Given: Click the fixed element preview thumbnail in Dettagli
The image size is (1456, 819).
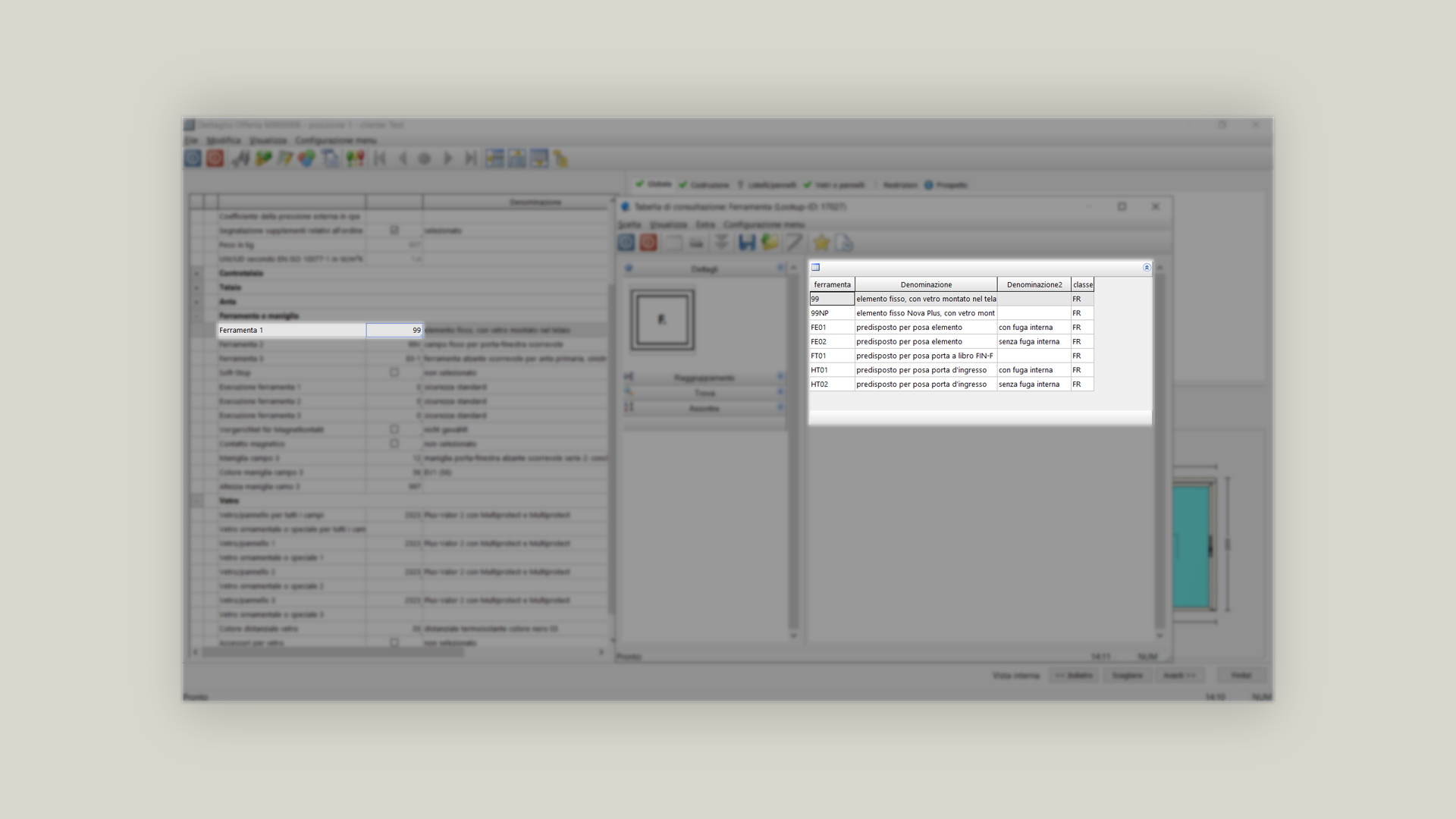Looking at the screenshot, I should [662, 320].
